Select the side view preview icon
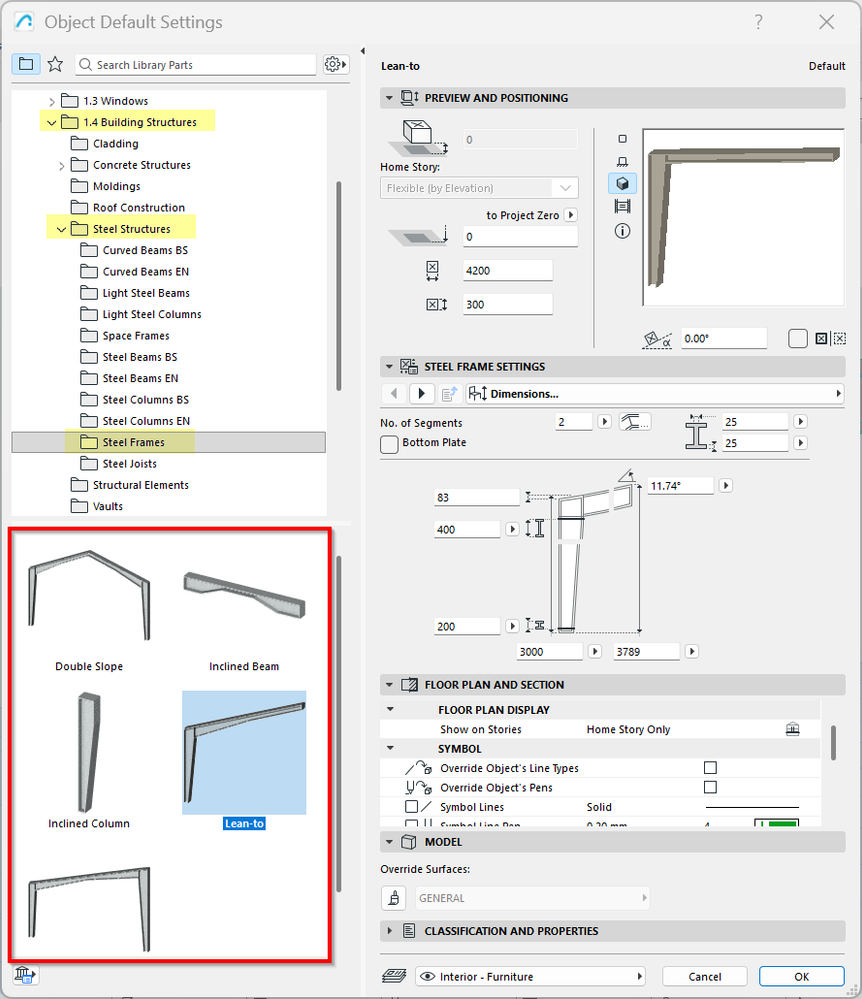Screen dimensions: 862x999 622,162
